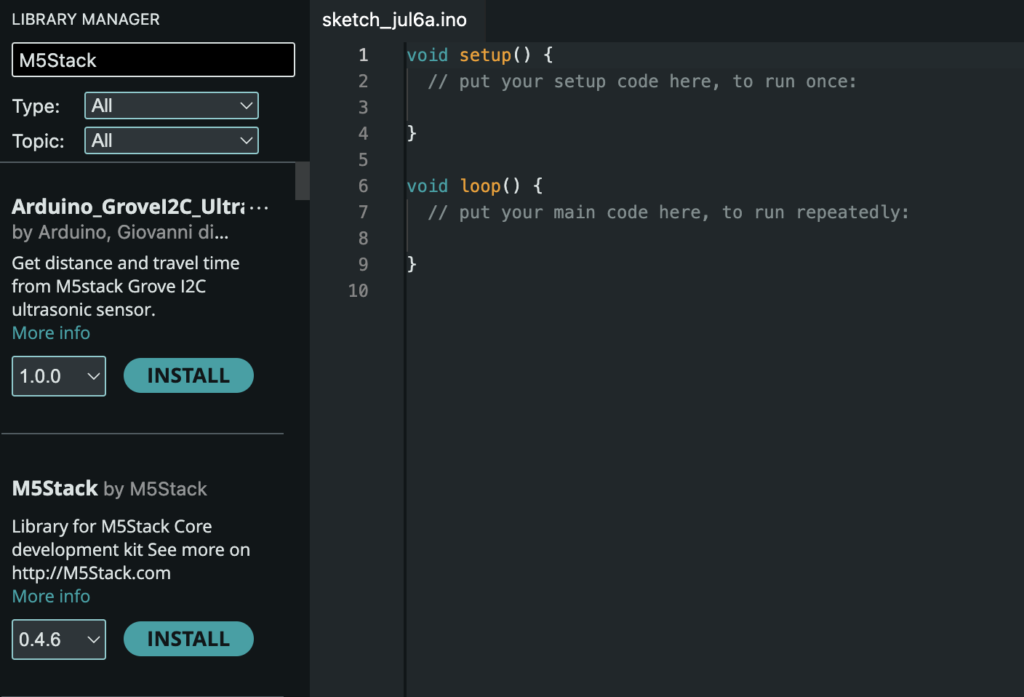Open version 0.4.6 dropdown for M5Stack library
Viewport: 1024px width, 697px height.
click(x=59, y=640)
